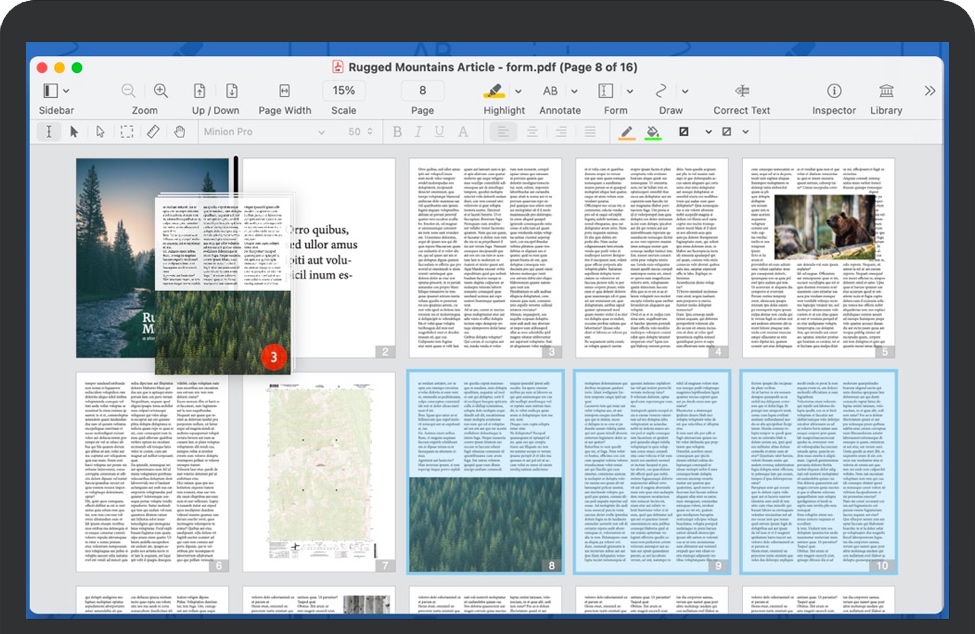Open the Library panel
Image resolution: width=975 pixels, height=634 pixels.
[889, 92]
